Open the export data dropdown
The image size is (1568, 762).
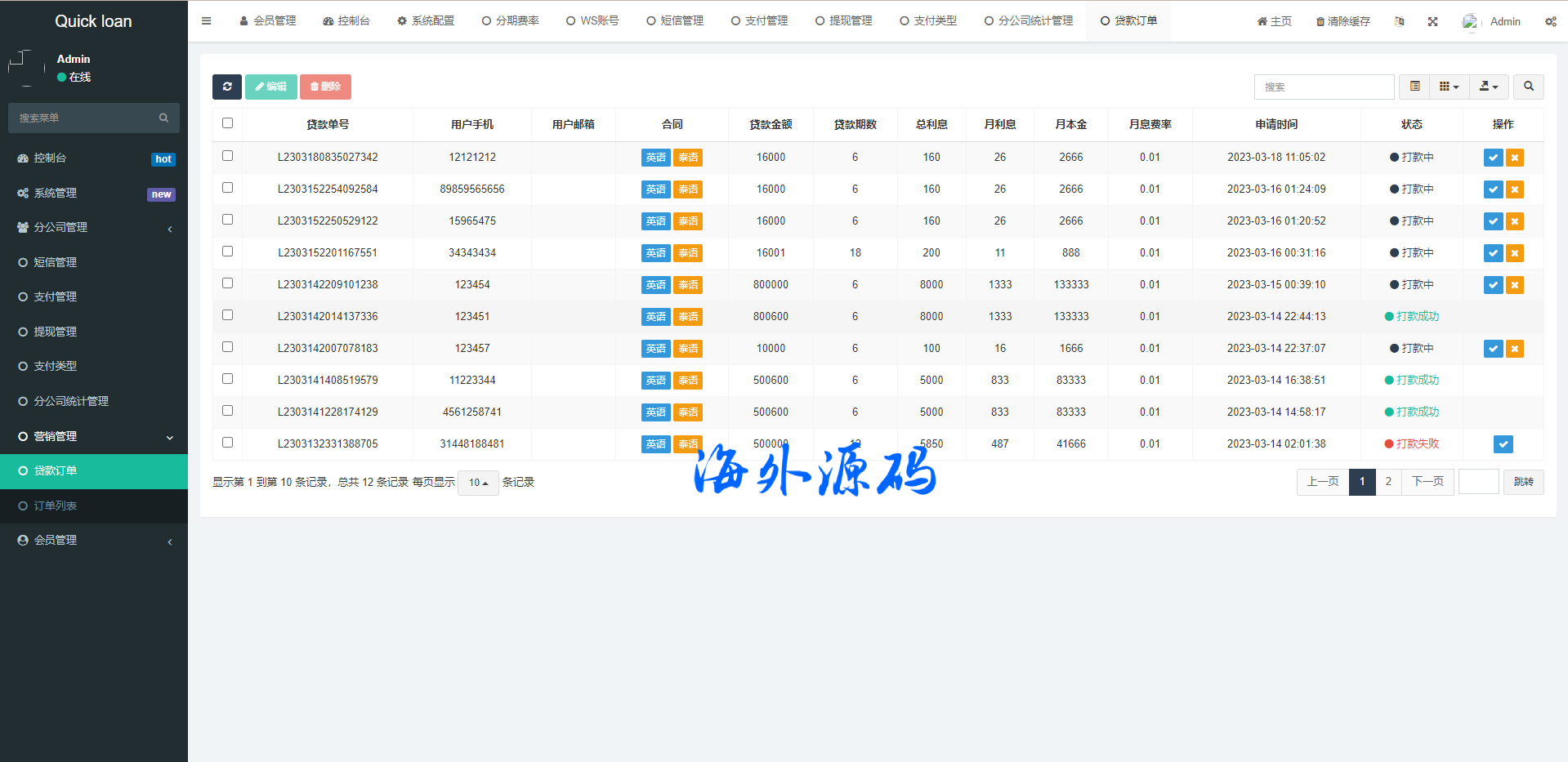1489,87
